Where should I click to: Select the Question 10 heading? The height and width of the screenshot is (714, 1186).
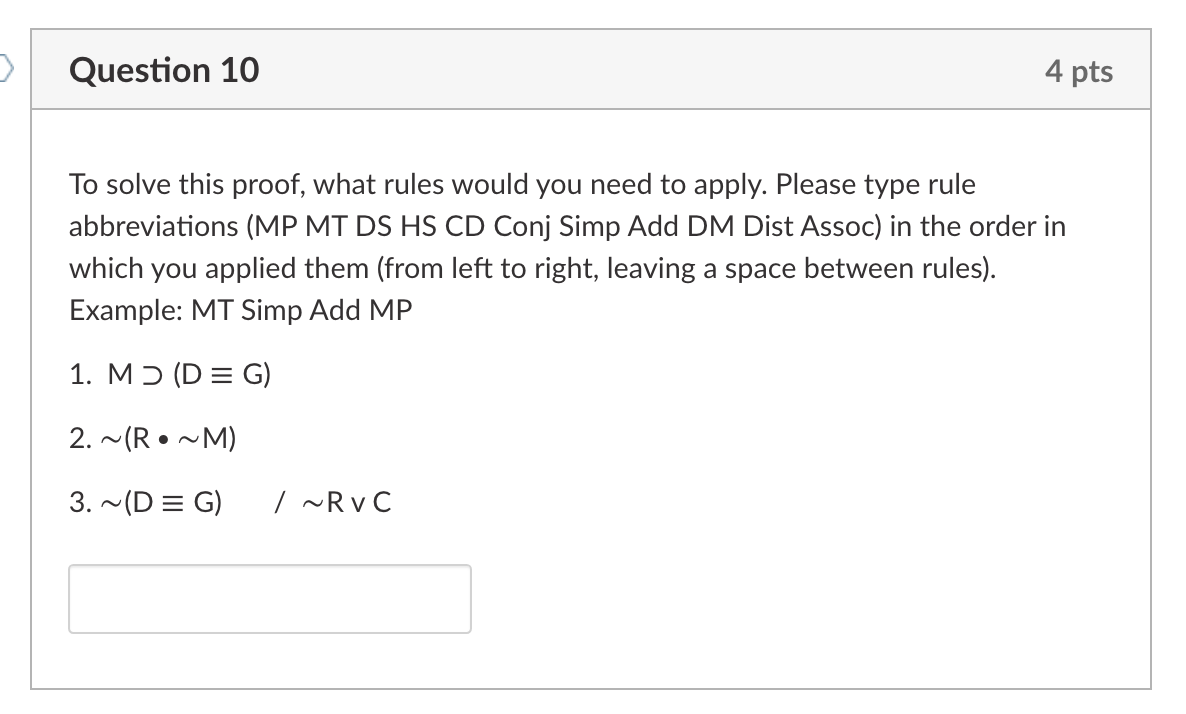tap(164, 70)
